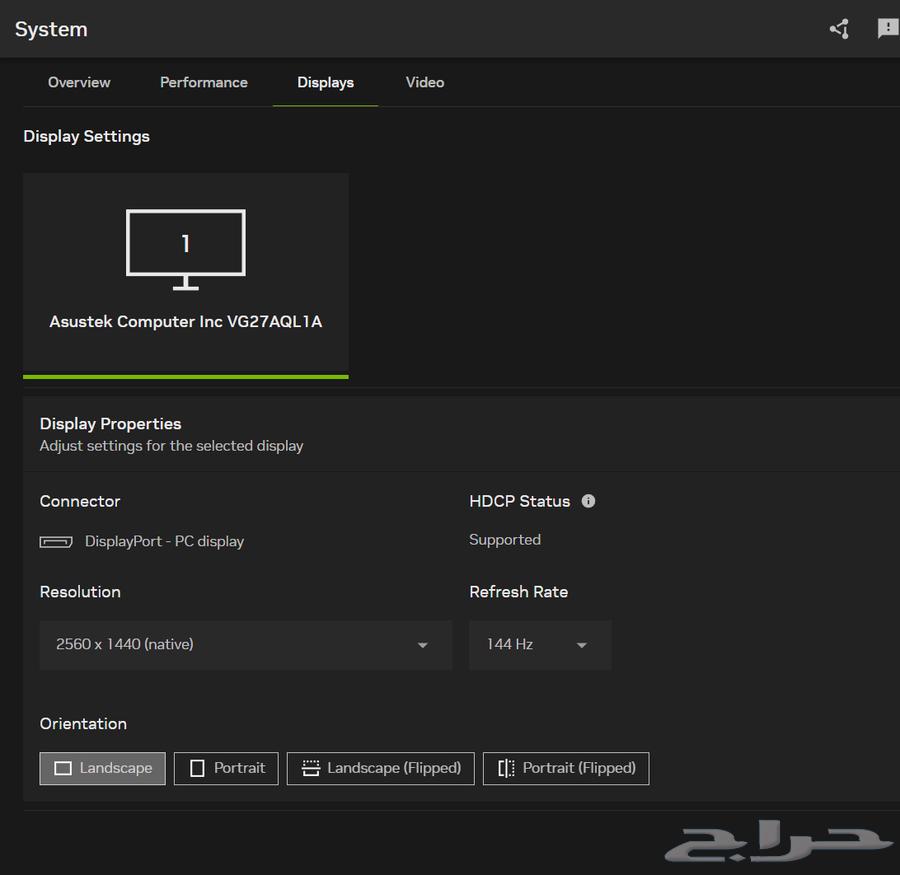The image size is (900, 875).
Task: Choose Portrait (Flipped) orientation
Action: tap(566, 768)
